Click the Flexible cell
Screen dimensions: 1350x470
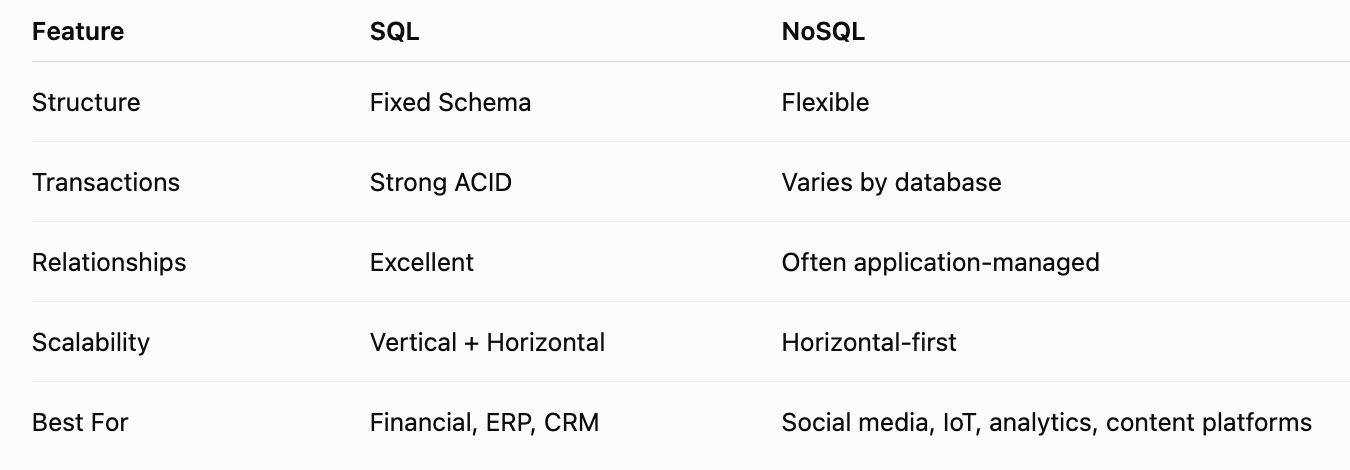point(825,102)
